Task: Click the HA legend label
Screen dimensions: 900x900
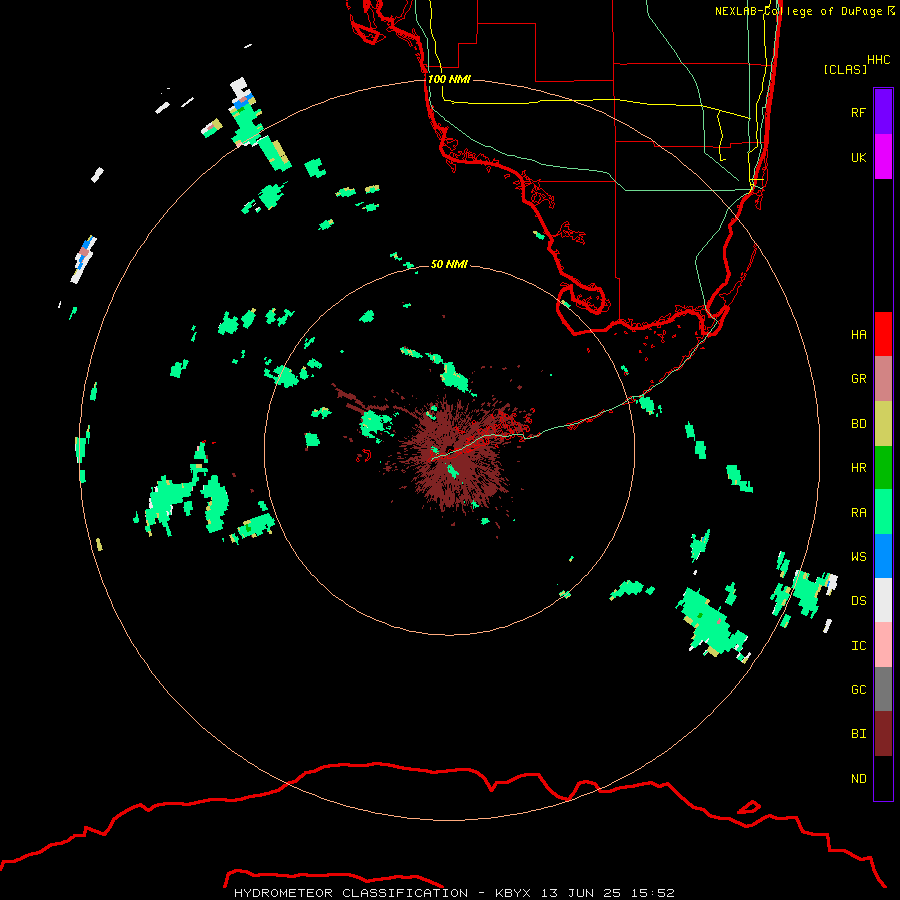Action: pyautogui.click(x=858, y=334)
